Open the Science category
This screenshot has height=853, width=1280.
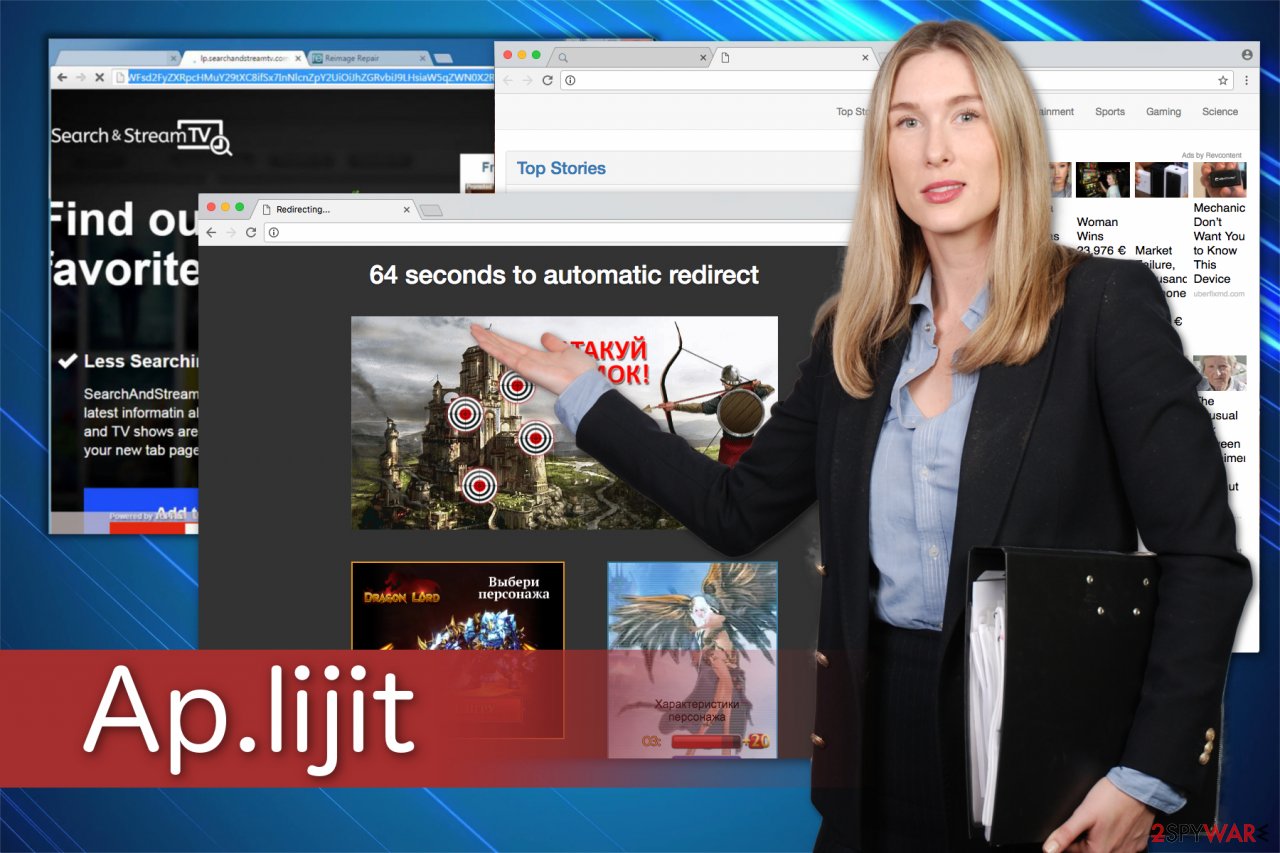tap(1220, 112)
